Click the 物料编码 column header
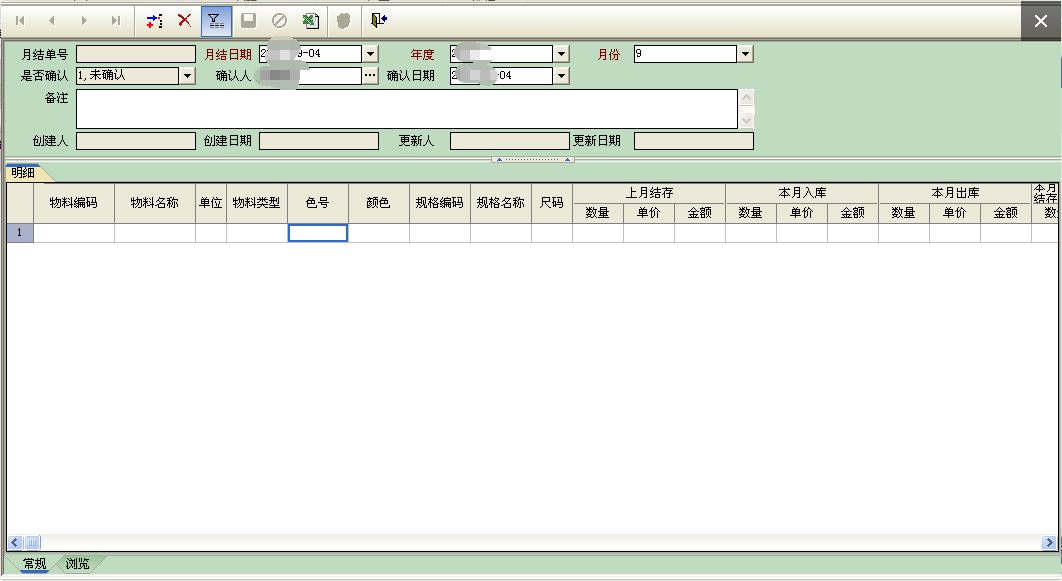The width and height of the screenshot is (1062, 581). [x=74, y=202]
